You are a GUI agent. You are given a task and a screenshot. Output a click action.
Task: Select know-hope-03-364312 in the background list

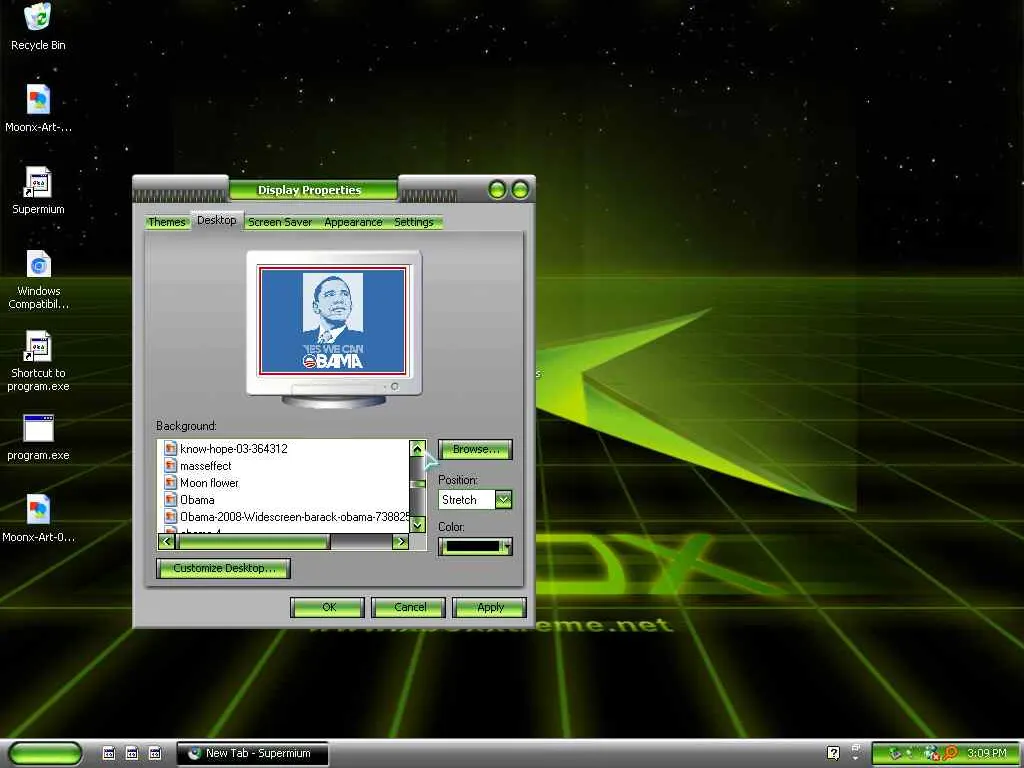pyautogui.click(x=234, y=449)
